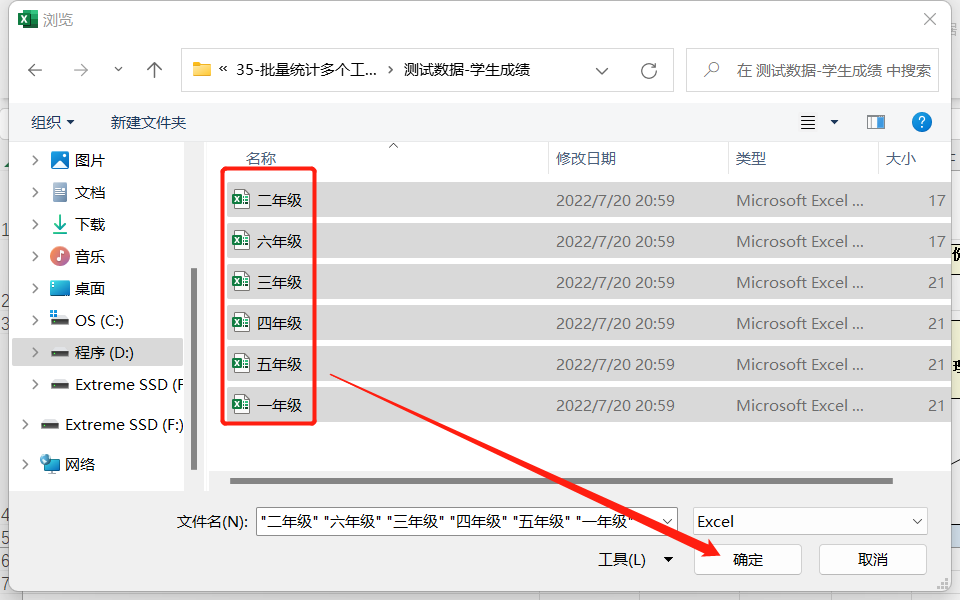The width and height of the screenshot is (960, 600).
Task: Click the Excel app icon in title bar
Action: (x=28, y=20)
